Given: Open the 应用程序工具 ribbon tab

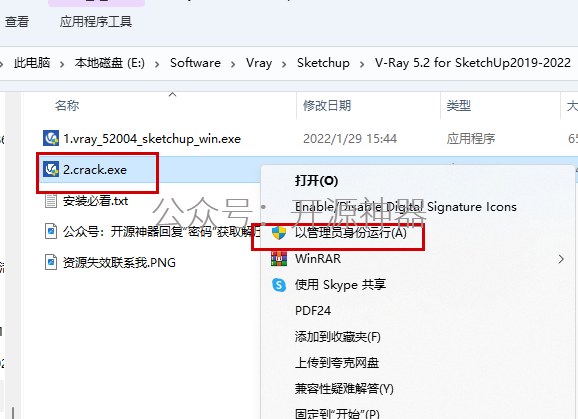Looking at the screenshot, I should point(95,22).
